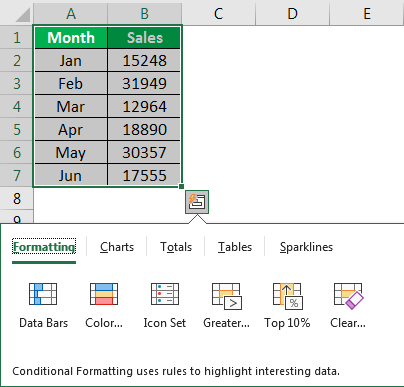
Task: Open the Totals tab
Action: tap(176, 247)
